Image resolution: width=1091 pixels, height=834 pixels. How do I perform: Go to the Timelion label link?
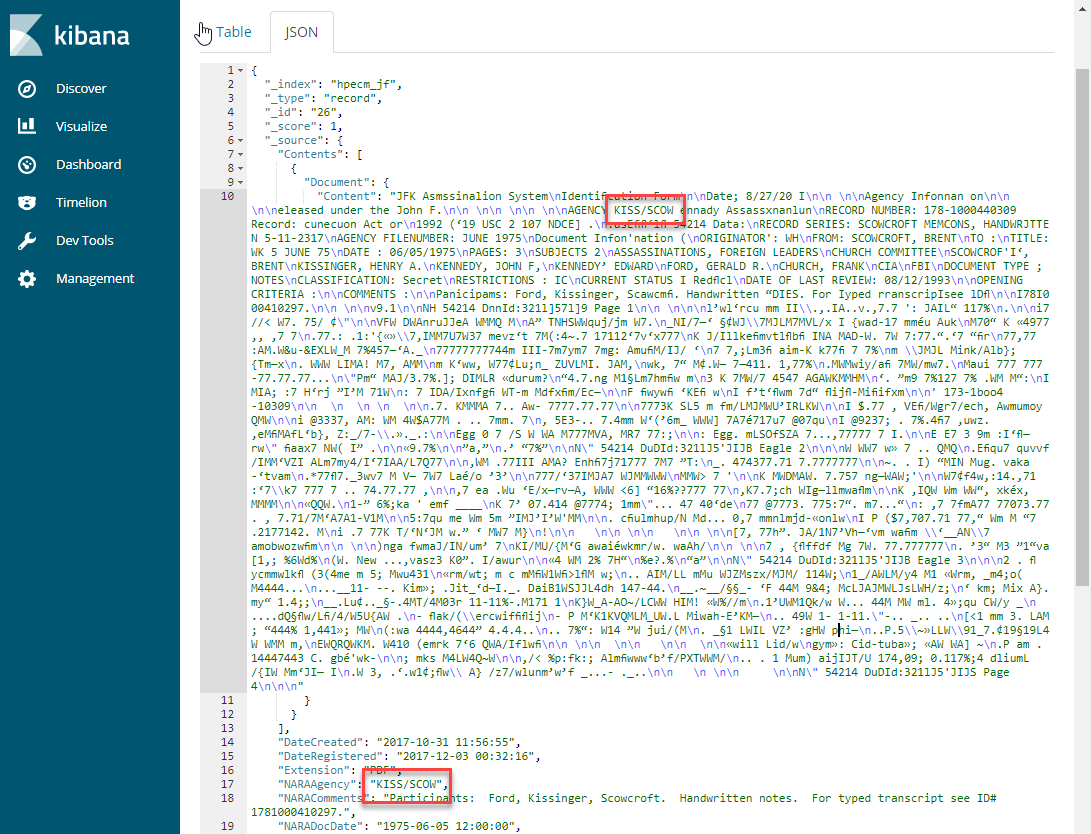[81, 202]
